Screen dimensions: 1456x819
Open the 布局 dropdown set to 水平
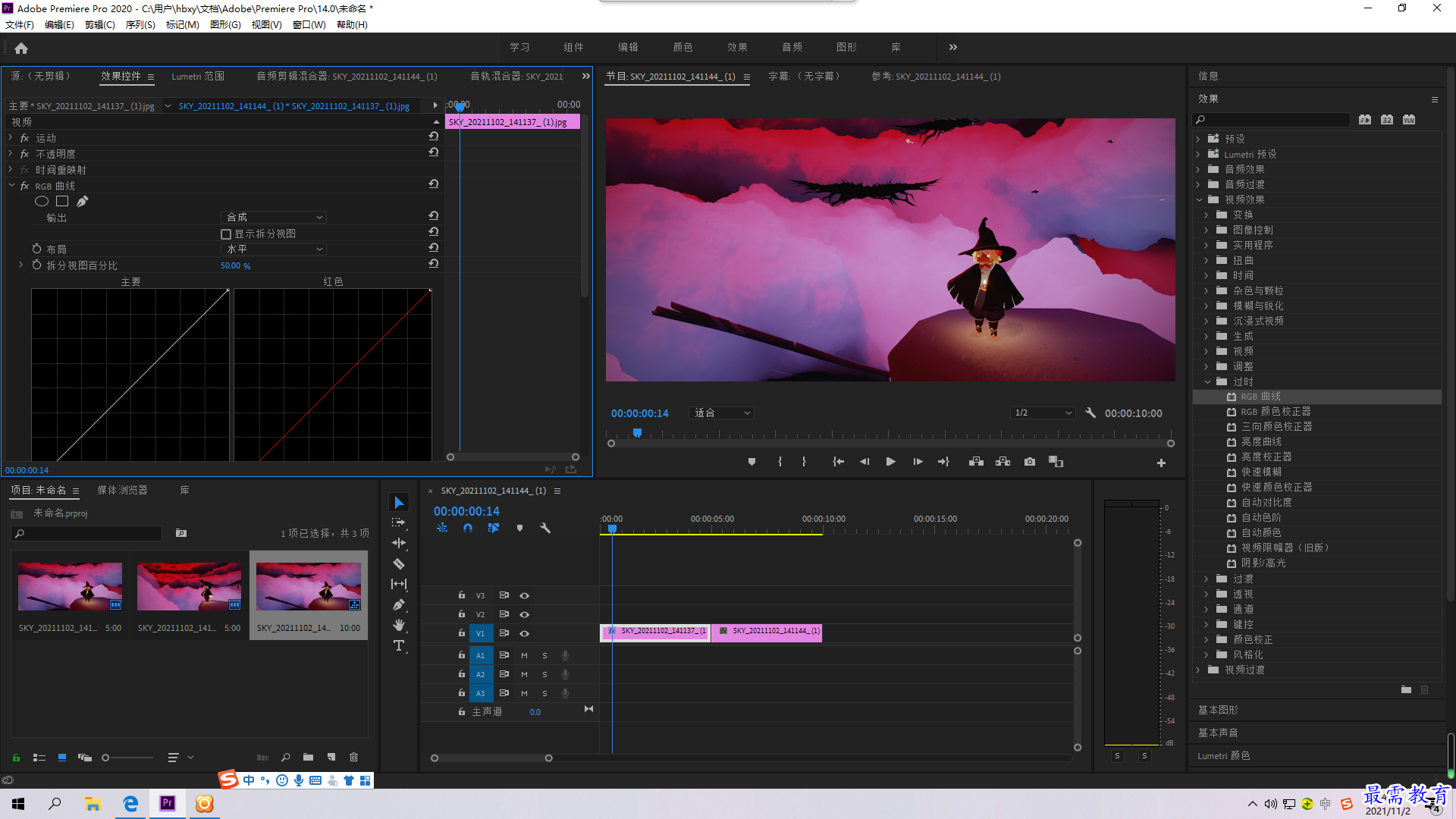pyautogui.click(x=274, y=249)
